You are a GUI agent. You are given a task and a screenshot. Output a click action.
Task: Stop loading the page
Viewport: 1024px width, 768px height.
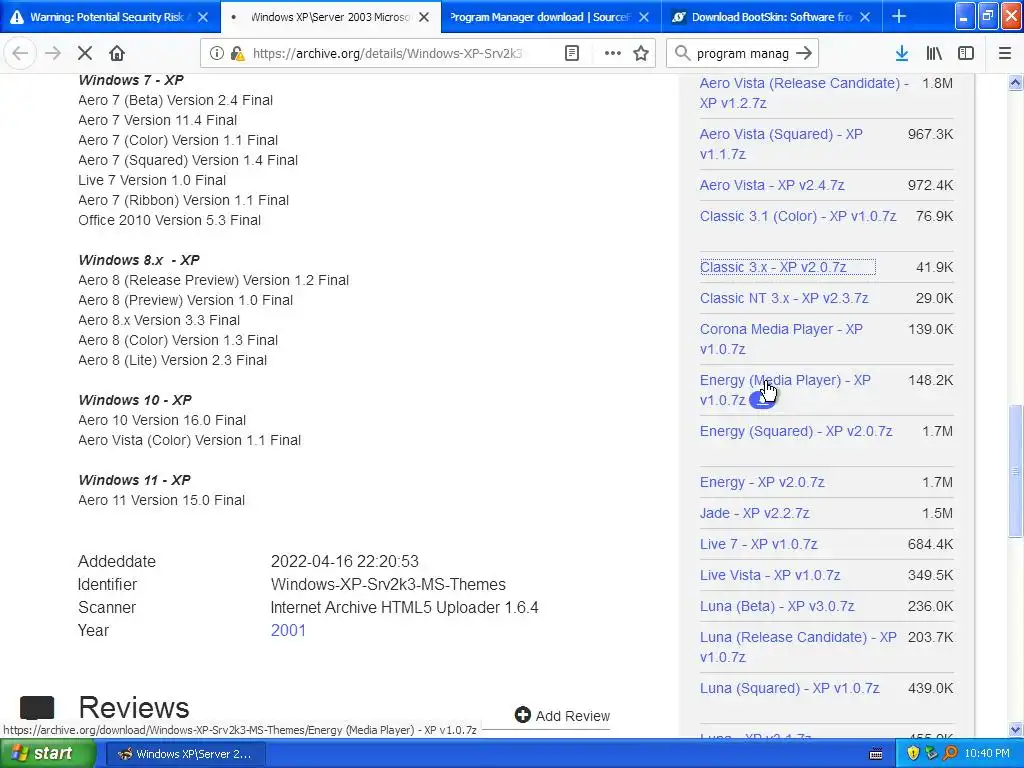coord(85,54)
